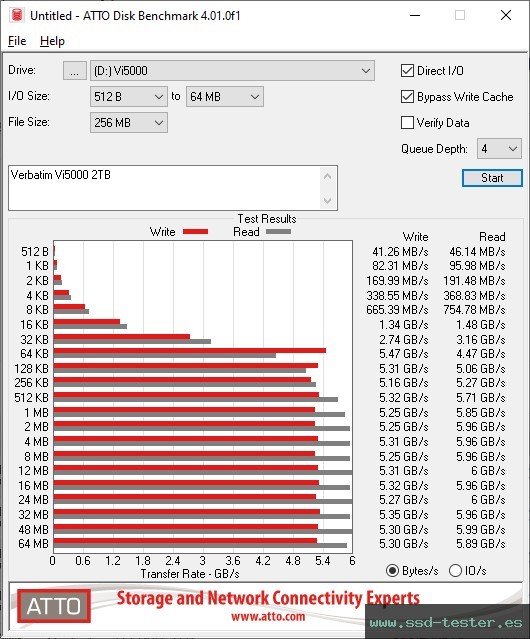The height and width of the screenshot is (639, 530).
Task: Click the 64 MB read value 5.89 GB/s
Action: 481,544
